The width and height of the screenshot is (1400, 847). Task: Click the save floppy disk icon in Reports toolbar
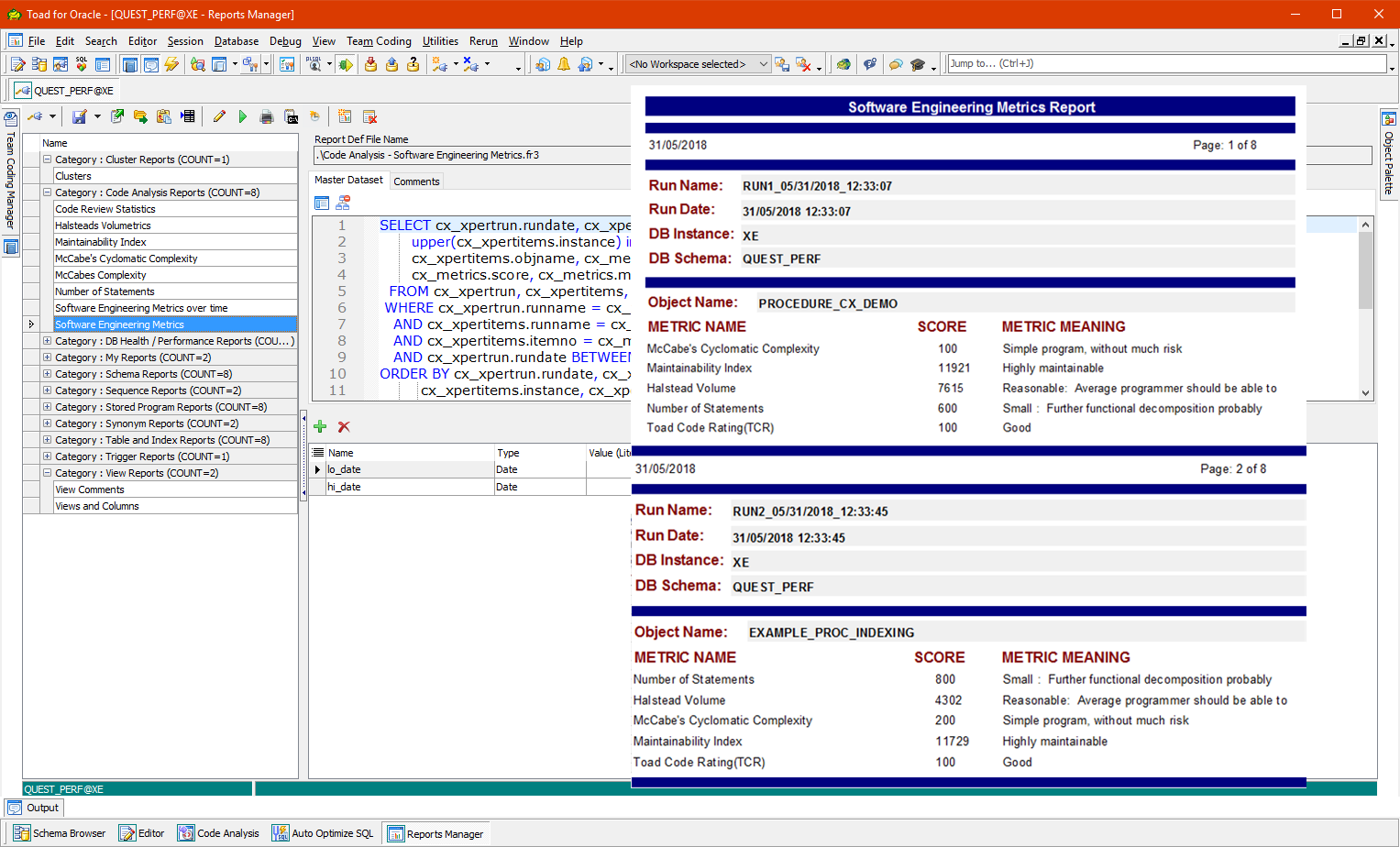[79, 116]
